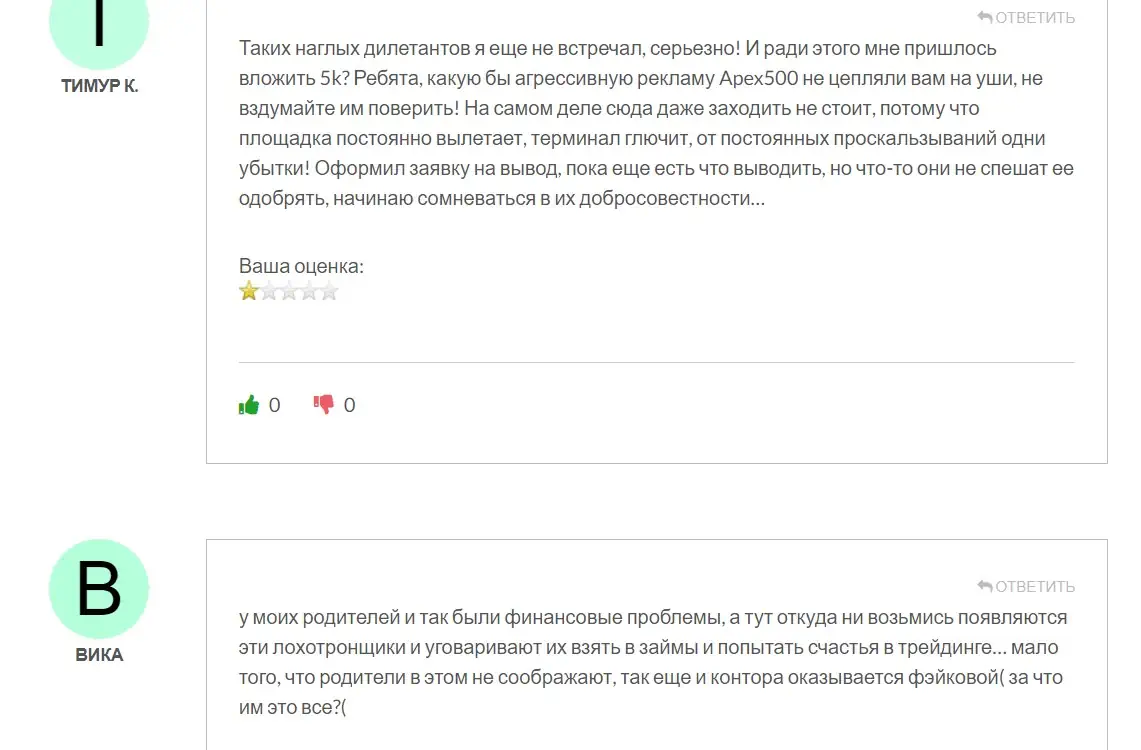Select the second rating star
The height and width of the screenshot is (750, 1141).
[269, 291]
